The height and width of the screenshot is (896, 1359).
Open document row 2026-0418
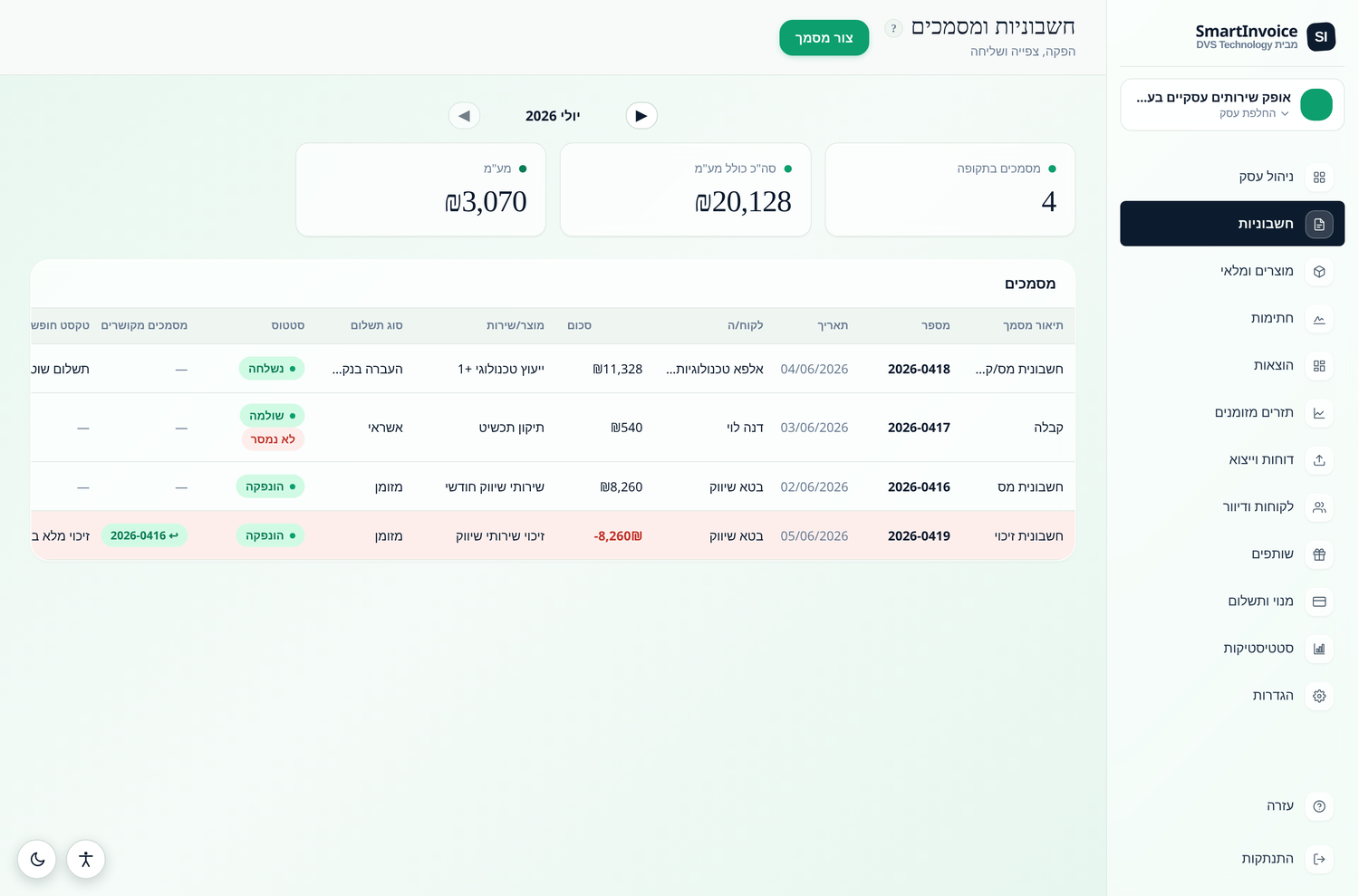coord(553,369)
